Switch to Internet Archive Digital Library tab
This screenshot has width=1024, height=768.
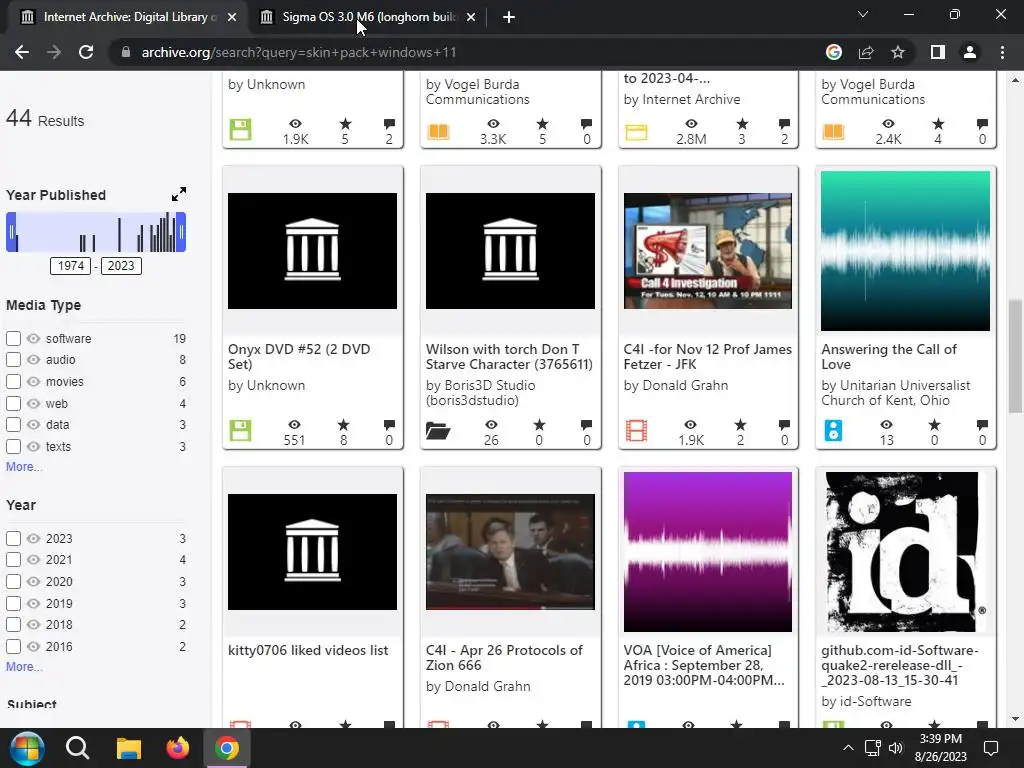(127, 17)
